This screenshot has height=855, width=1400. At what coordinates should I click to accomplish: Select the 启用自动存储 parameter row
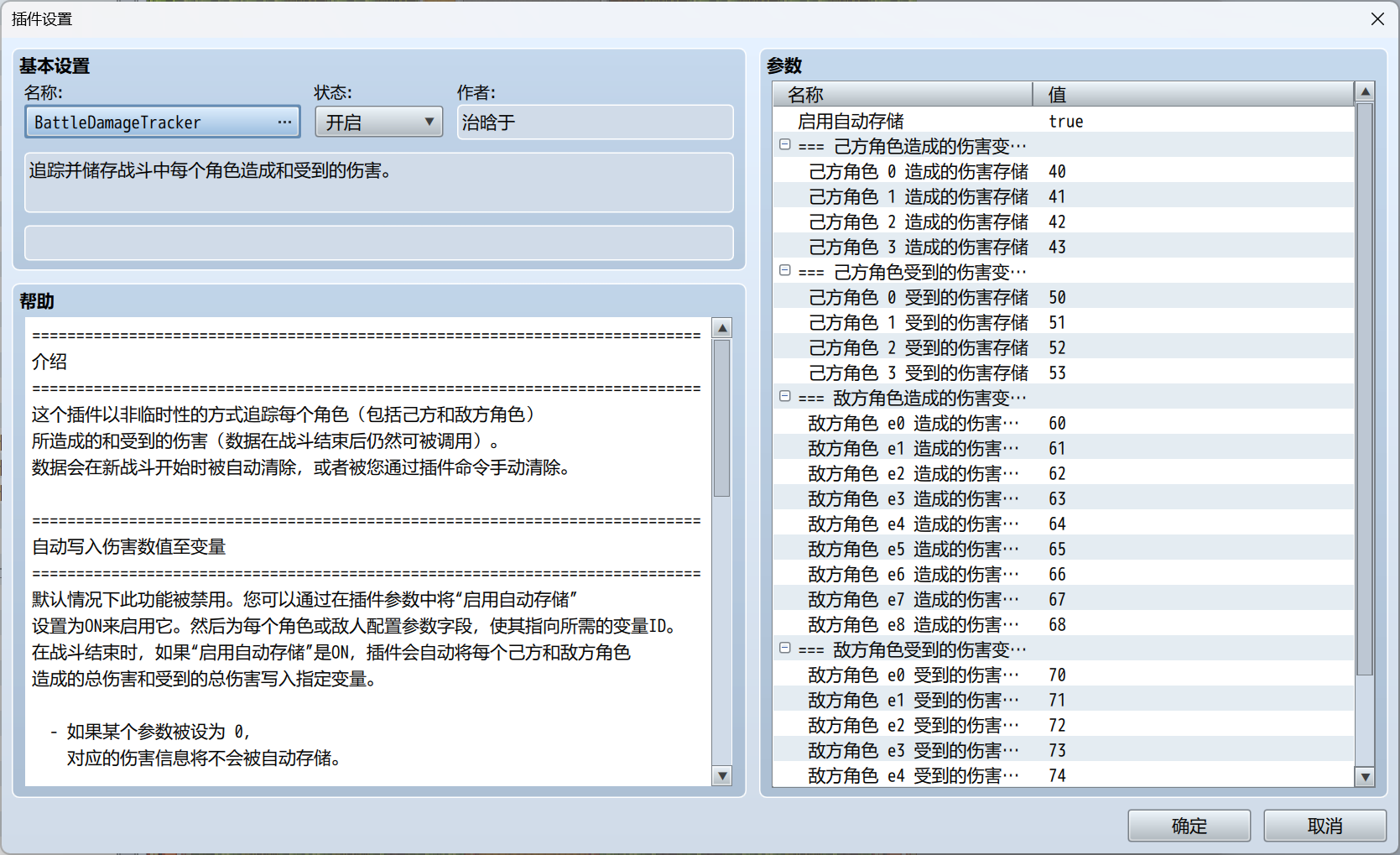(1064, 121)
